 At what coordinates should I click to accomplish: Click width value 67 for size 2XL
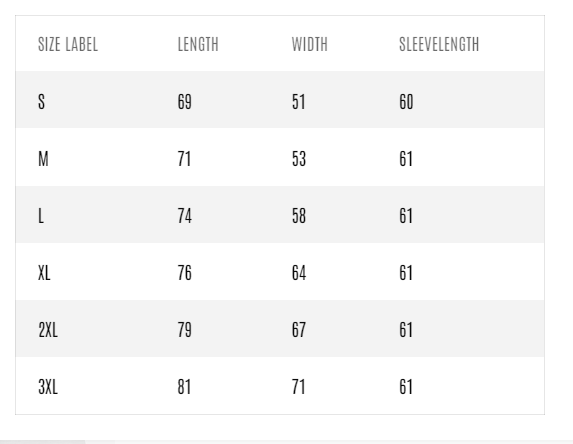pyautogui.click(x=299, y=330)
